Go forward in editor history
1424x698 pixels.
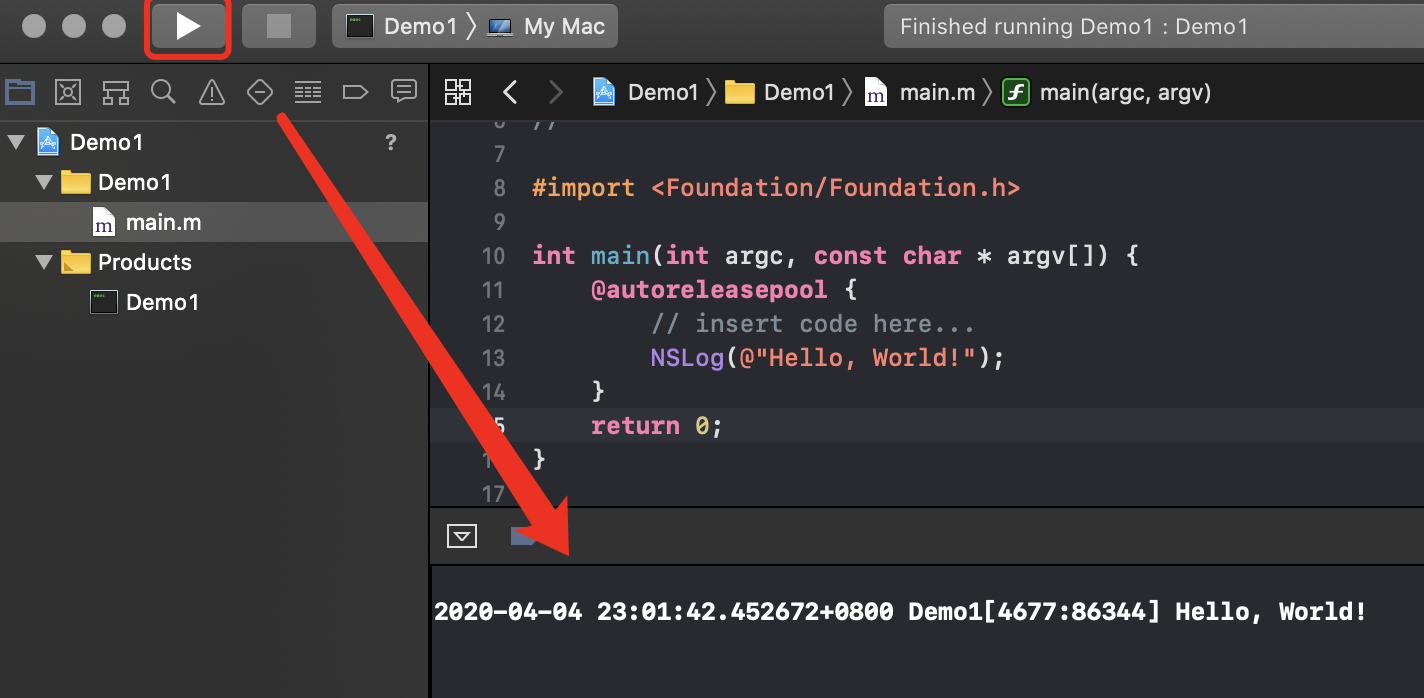[x=556, y=93]
